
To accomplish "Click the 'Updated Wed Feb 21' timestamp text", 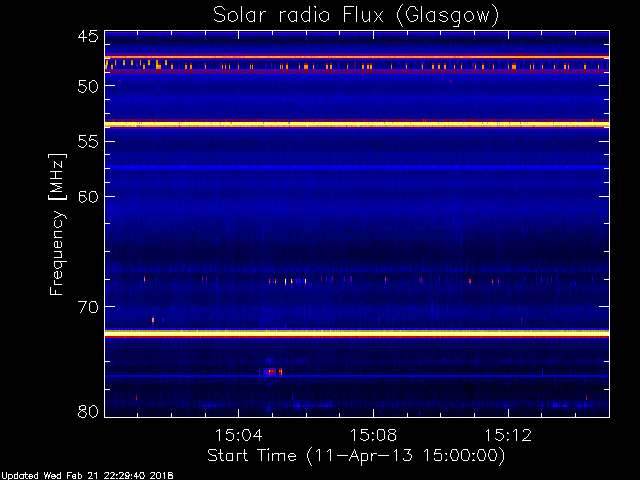I will [87, 476].
